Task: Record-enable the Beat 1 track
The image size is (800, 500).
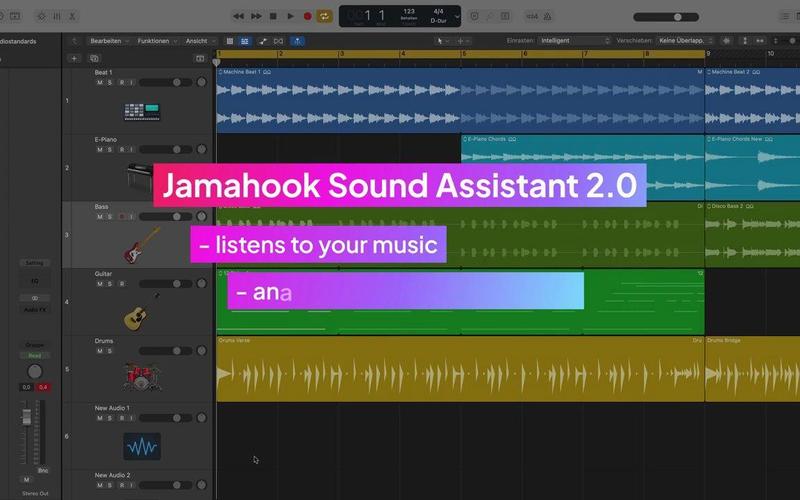Action: click(121, 82)
